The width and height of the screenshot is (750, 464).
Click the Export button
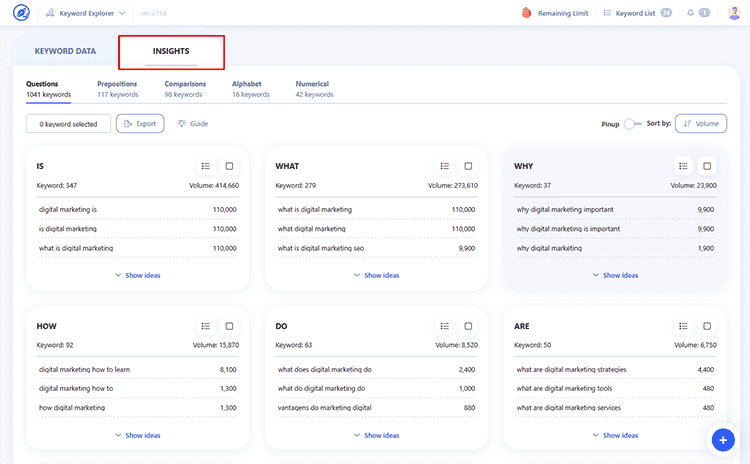pyautogui.click(x=140, y=123)
